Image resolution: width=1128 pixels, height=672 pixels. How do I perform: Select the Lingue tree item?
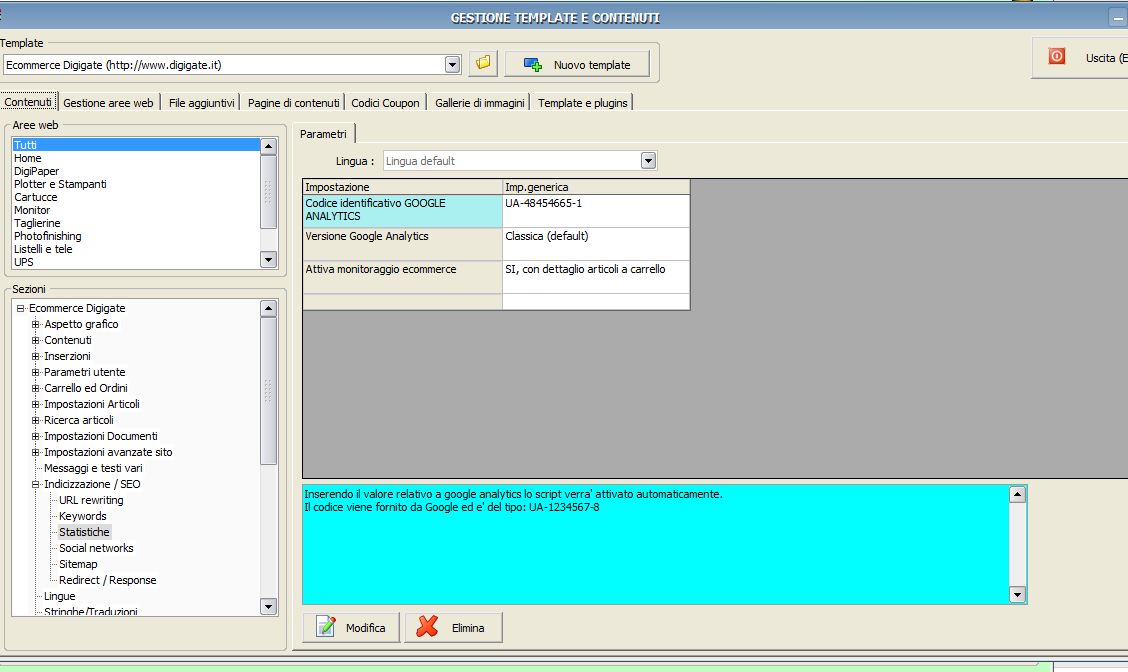pyautogui.click(x=59, y=596)
